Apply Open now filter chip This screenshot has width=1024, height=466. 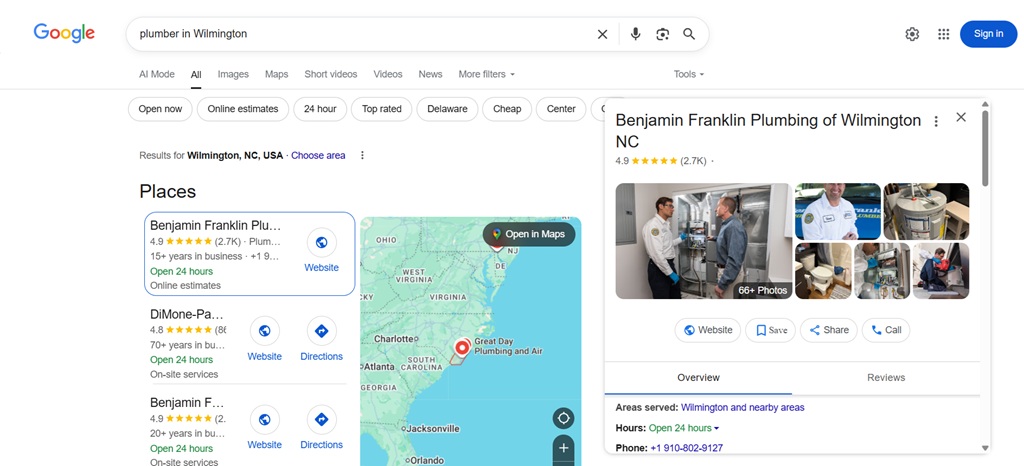(x=160, y=109)
